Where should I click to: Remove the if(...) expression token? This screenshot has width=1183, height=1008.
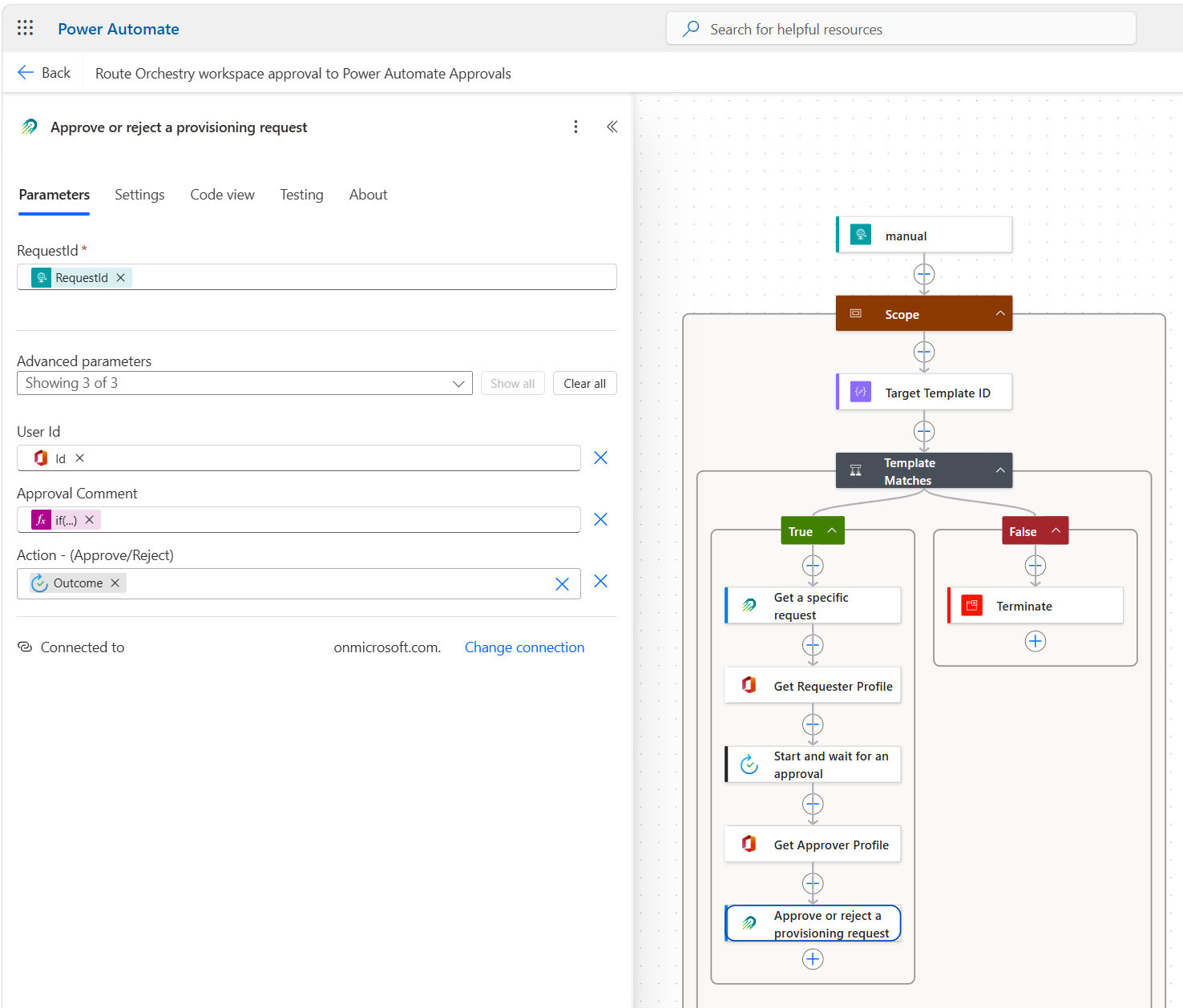90,520
